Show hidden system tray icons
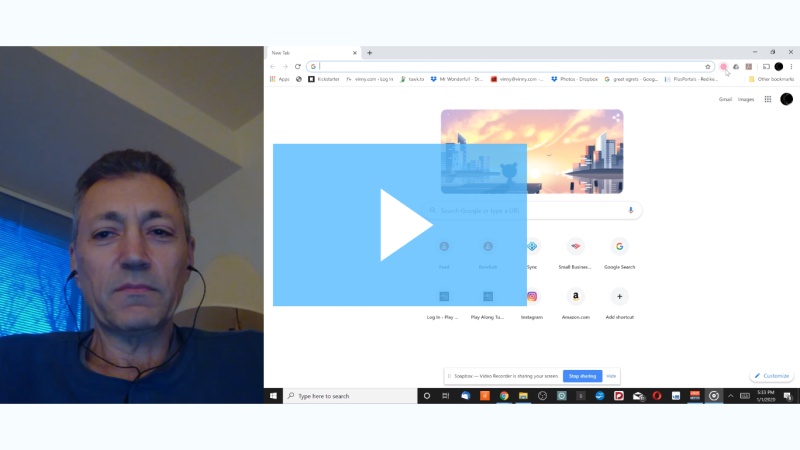The height and width of the screenshot is (450, 800). (731, 396)
